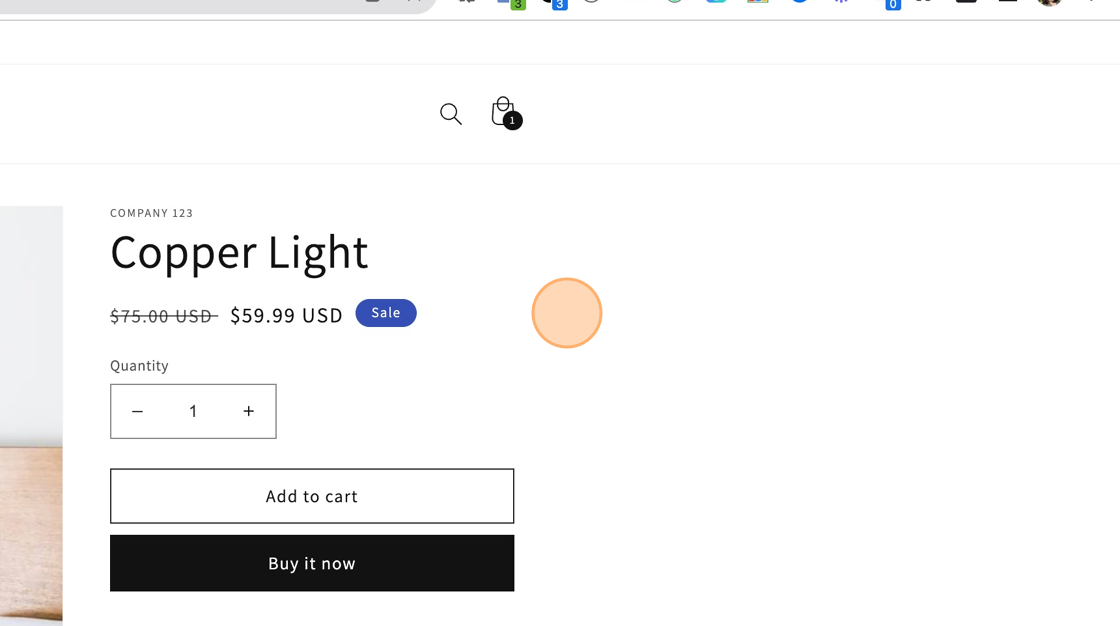Viewport: 1120px width, 626px height.
Task: Increase quantity with the plus button
Action: coord(249,412)
